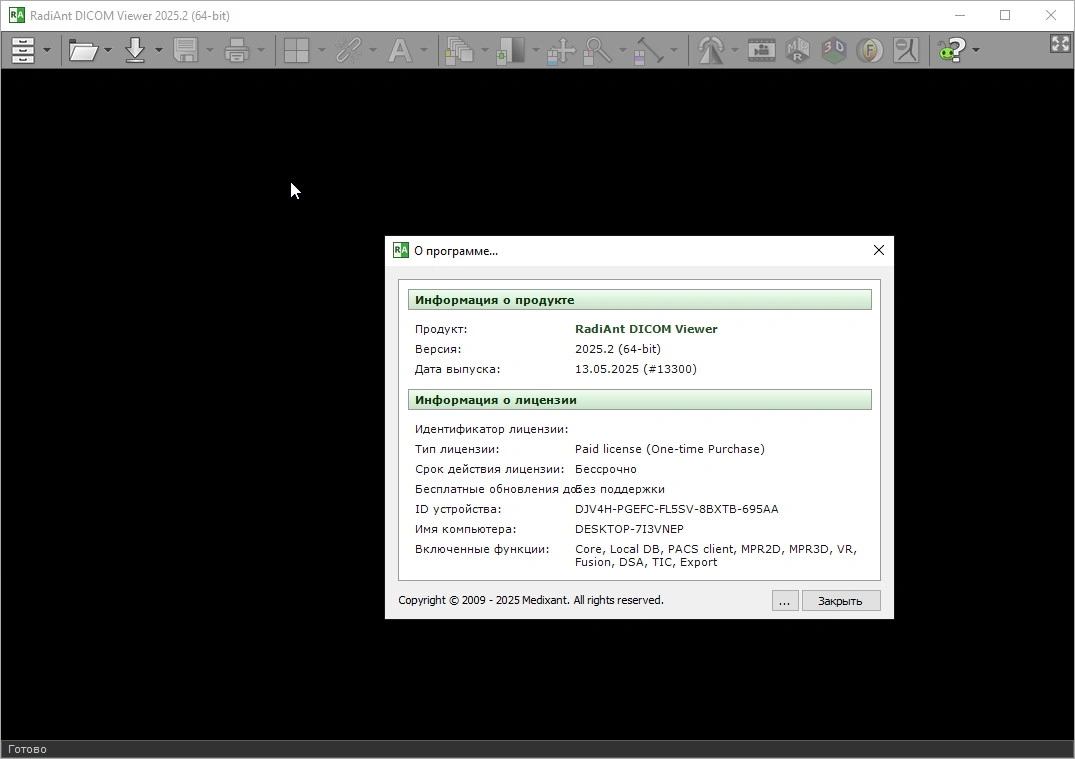This screenshot has width=1075, height=759.
Task: Open the local database drawer icon
Action: click(23, 50)
